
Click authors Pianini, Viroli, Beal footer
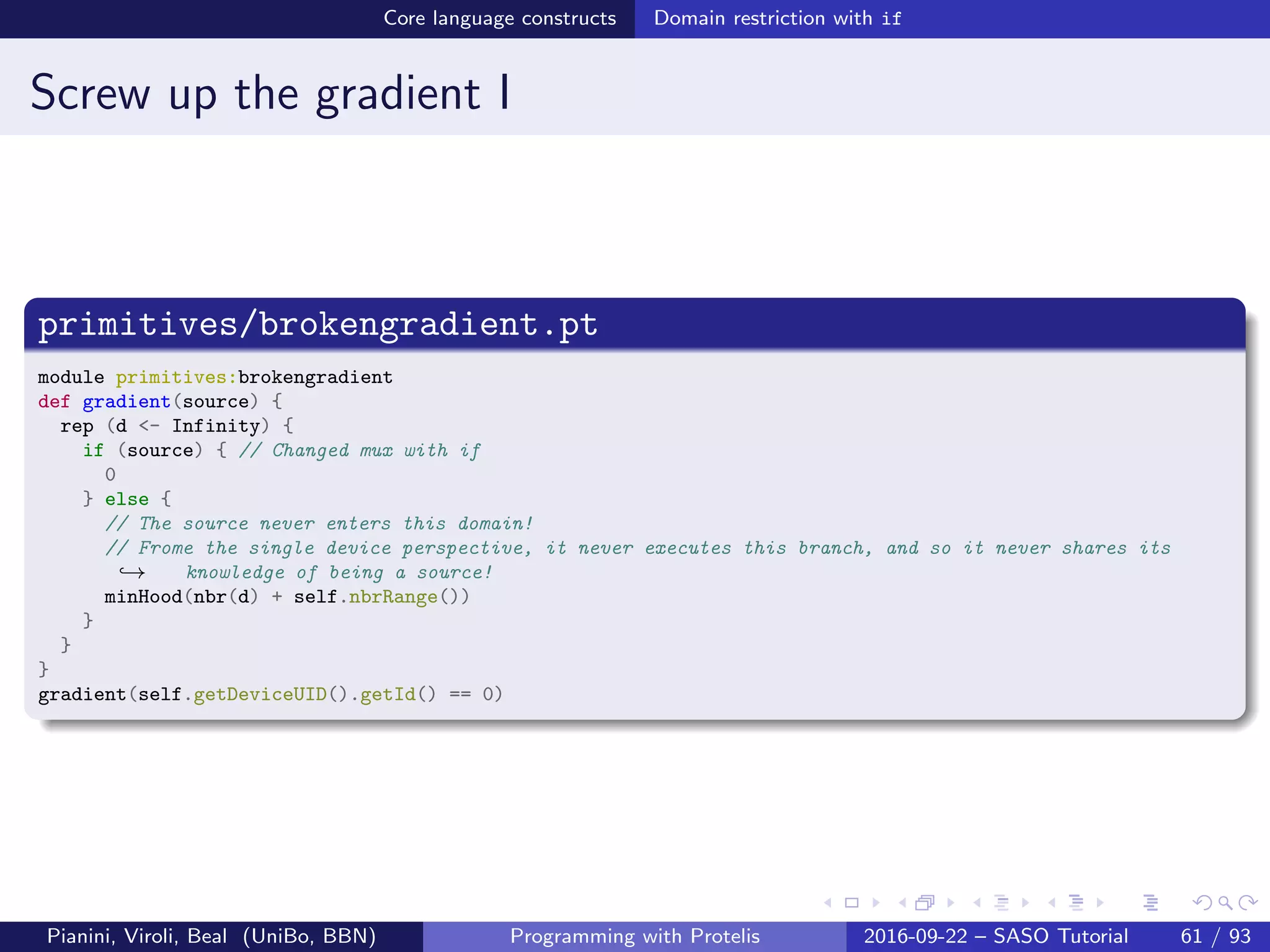(211, 937)
